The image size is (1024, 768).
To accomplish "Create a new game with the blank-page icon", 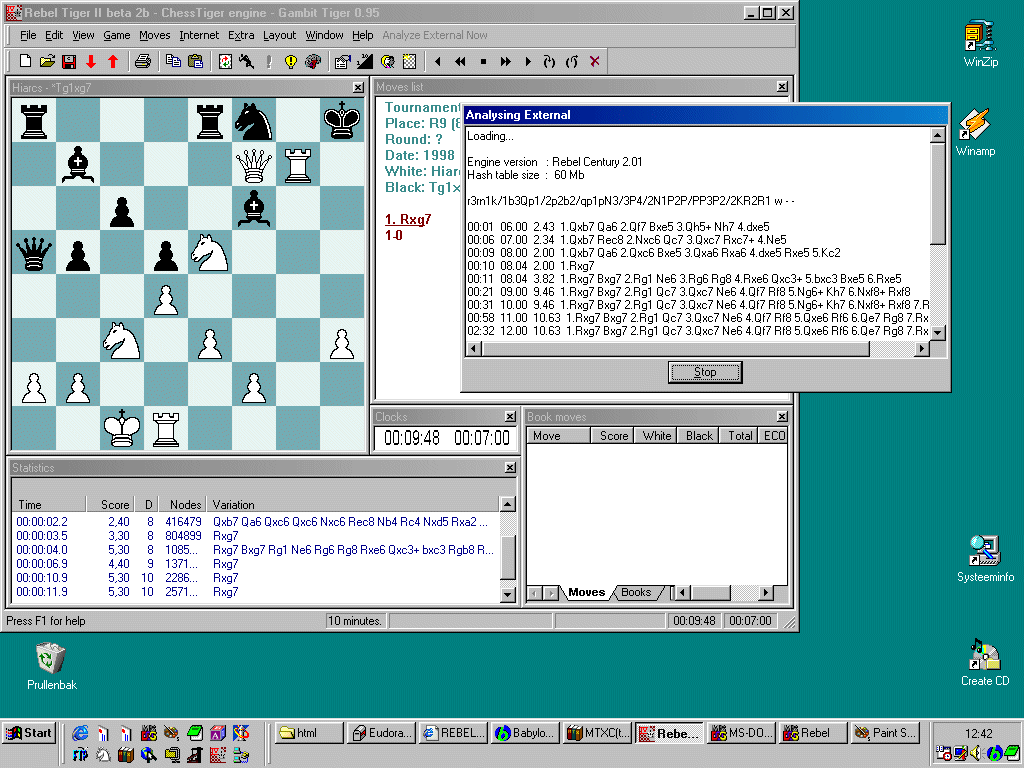I will (x=25, y=61).
